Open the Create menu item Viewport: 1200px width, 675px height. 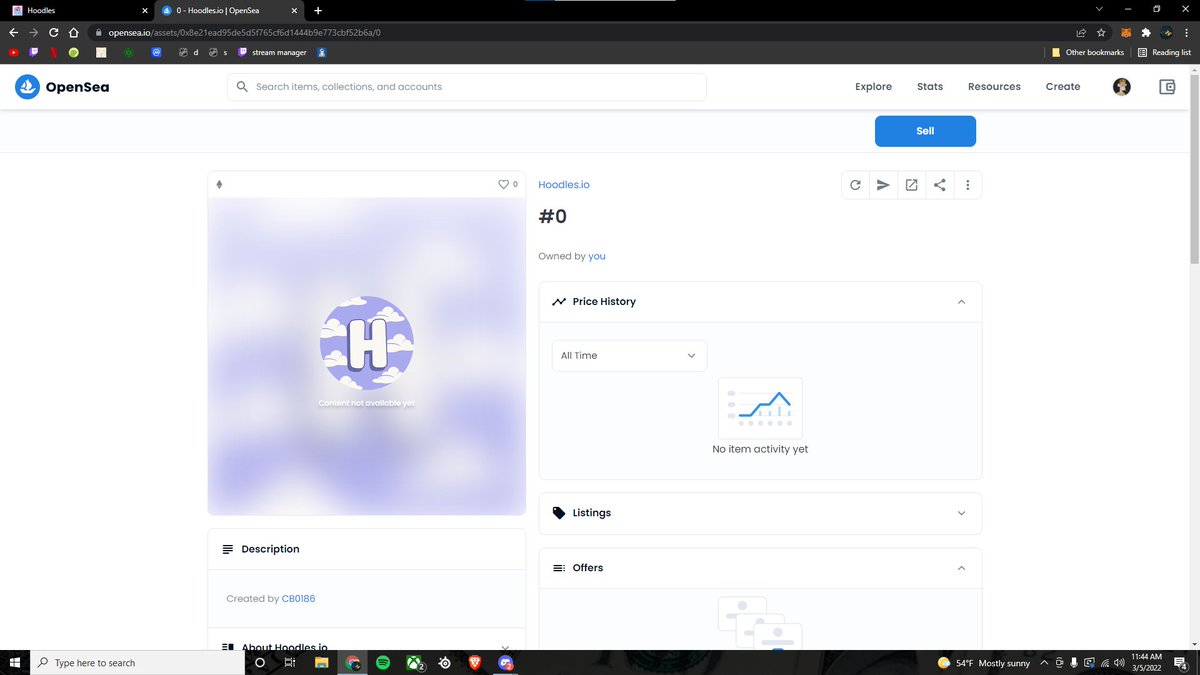[1063, 87]
